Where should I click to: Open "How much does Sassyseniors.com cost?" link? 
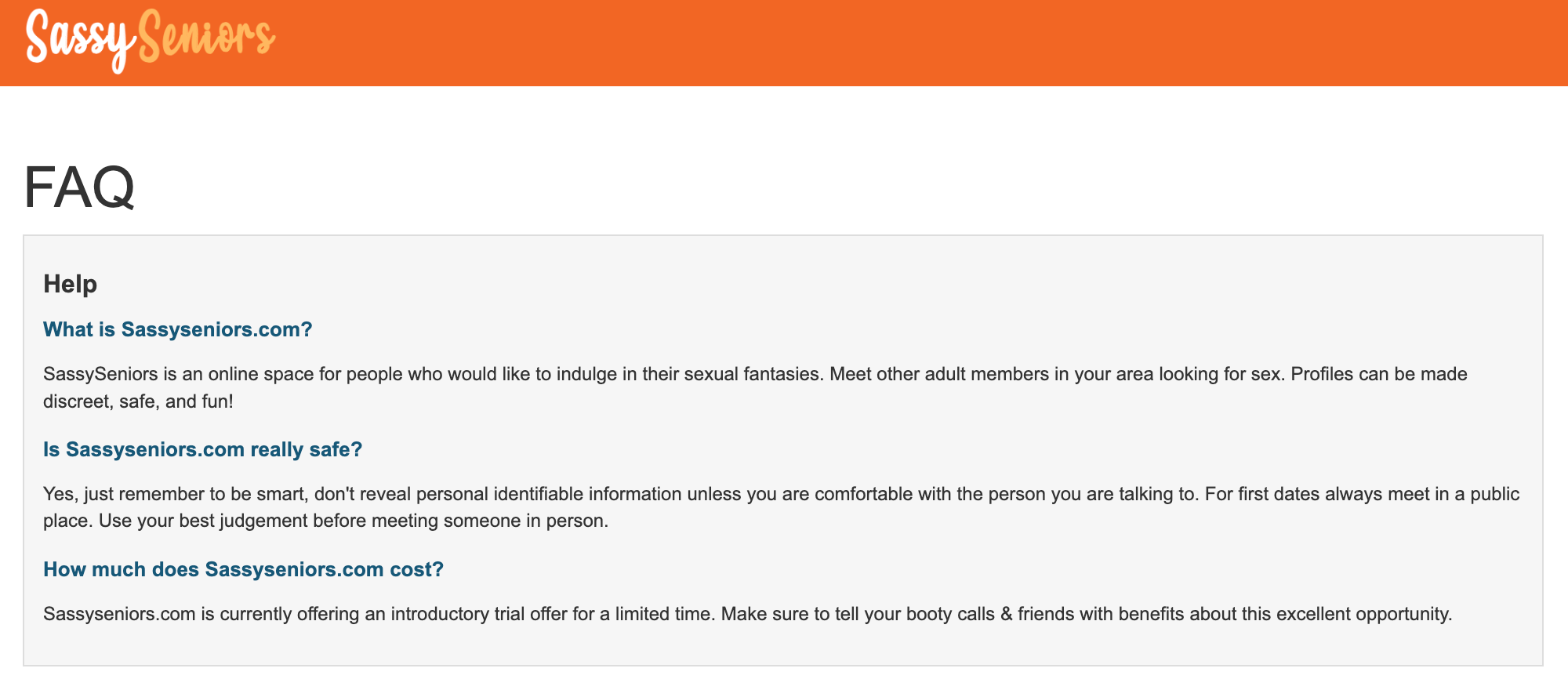[x=243, y=569]
